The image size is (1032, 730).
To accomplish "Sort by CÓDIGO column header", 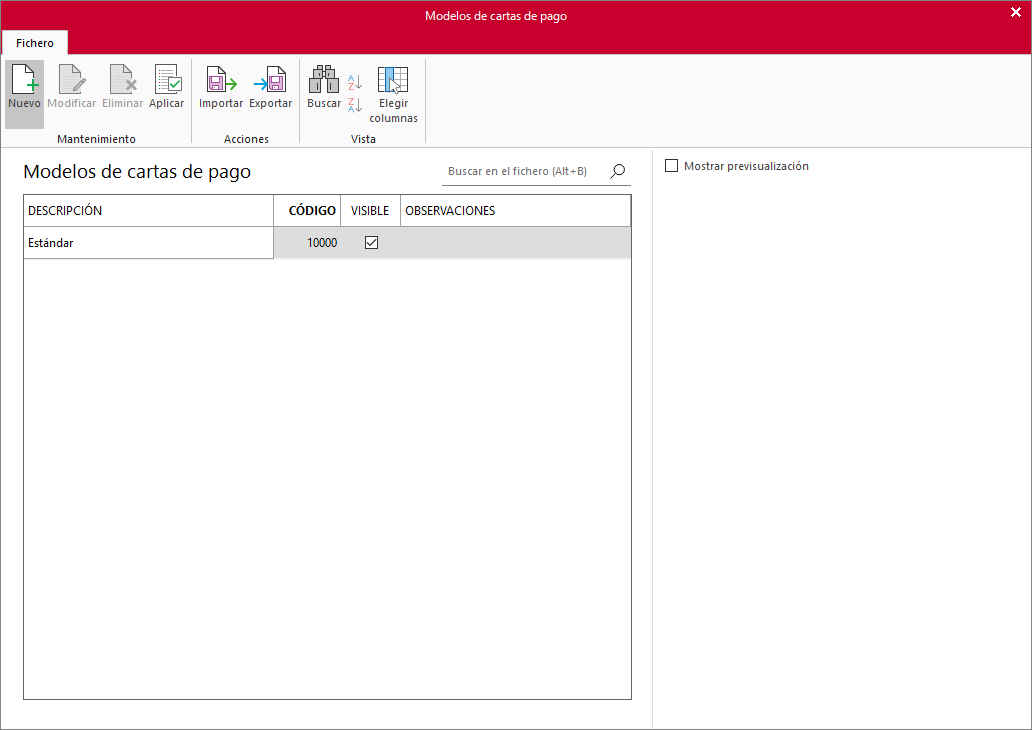I will click(x=307, y=211).
